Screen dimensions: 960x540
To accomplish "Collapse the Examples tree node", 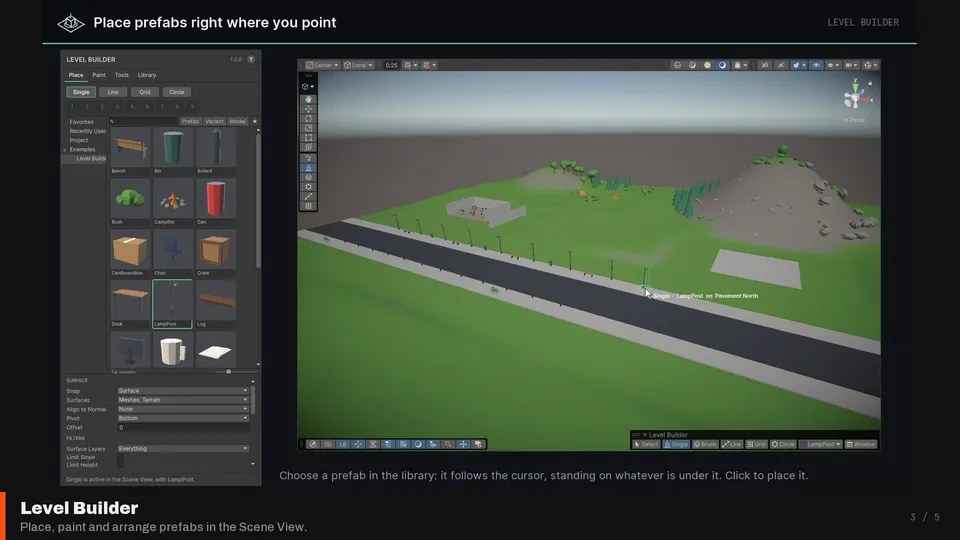I will pos(65,150).
